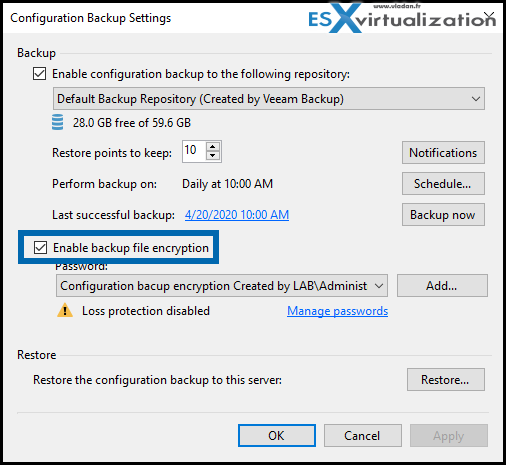Expand the Default Backup Repository dropdown
Viewport: 506px width, 465px height.
click(x=269, y=99)
